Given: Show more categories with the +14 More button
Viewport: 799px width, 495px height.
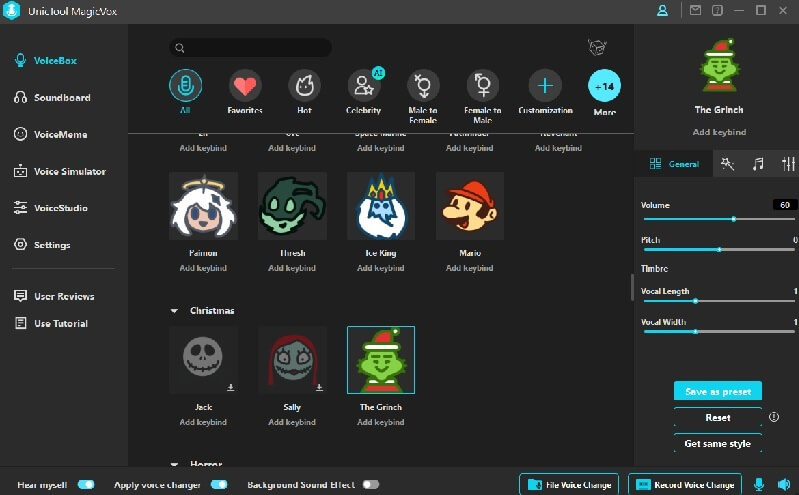Looking at the screenshot, I should point(604,87).
